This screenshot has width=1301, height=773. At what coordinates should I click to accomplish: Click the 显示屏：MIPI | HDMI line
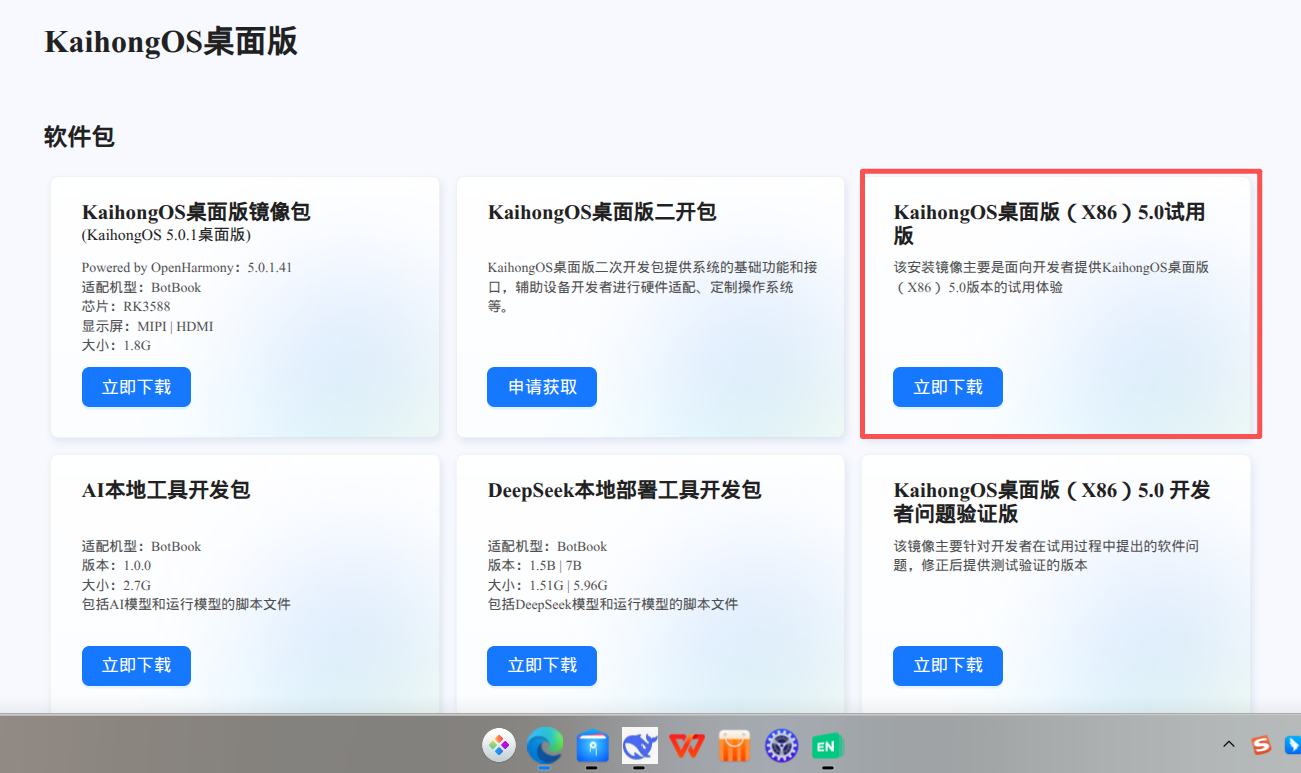pyautogui.click(x=147, y=326)
